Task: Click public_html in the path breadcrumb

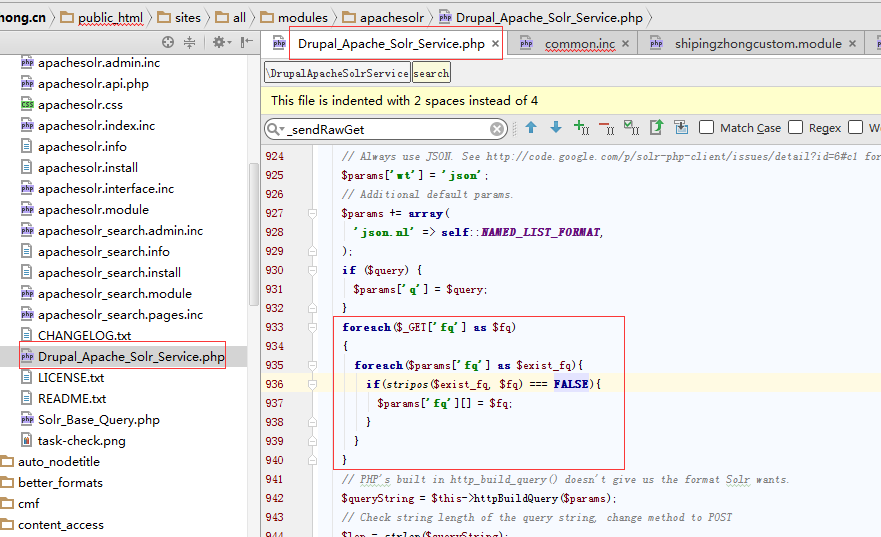Action: coord(110,17)
